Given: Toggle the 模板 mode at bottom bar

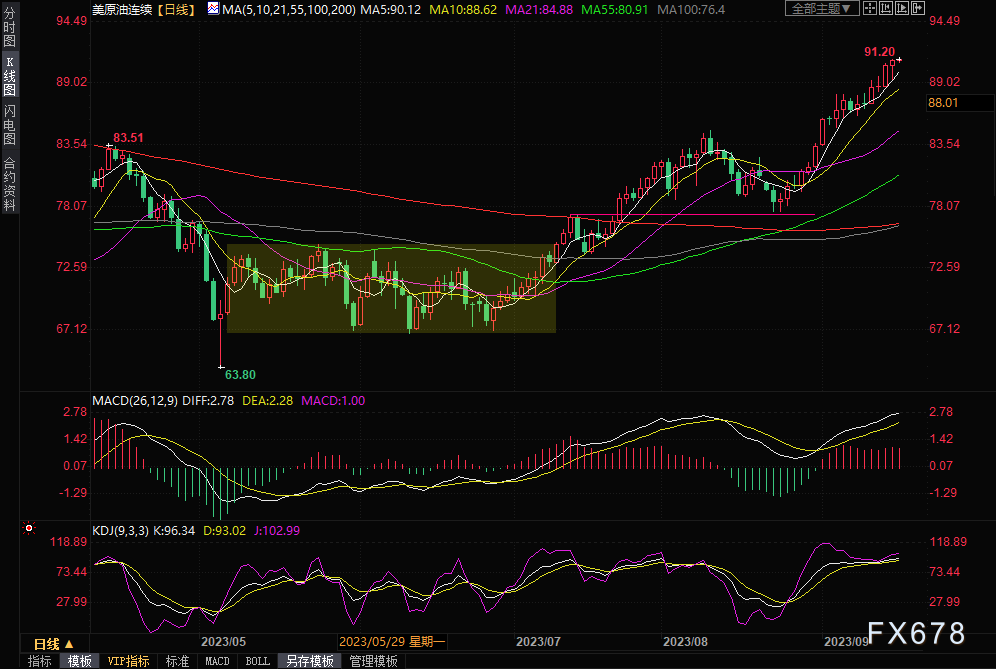Looking at the screenshot, I should click(x=79, y=661).
